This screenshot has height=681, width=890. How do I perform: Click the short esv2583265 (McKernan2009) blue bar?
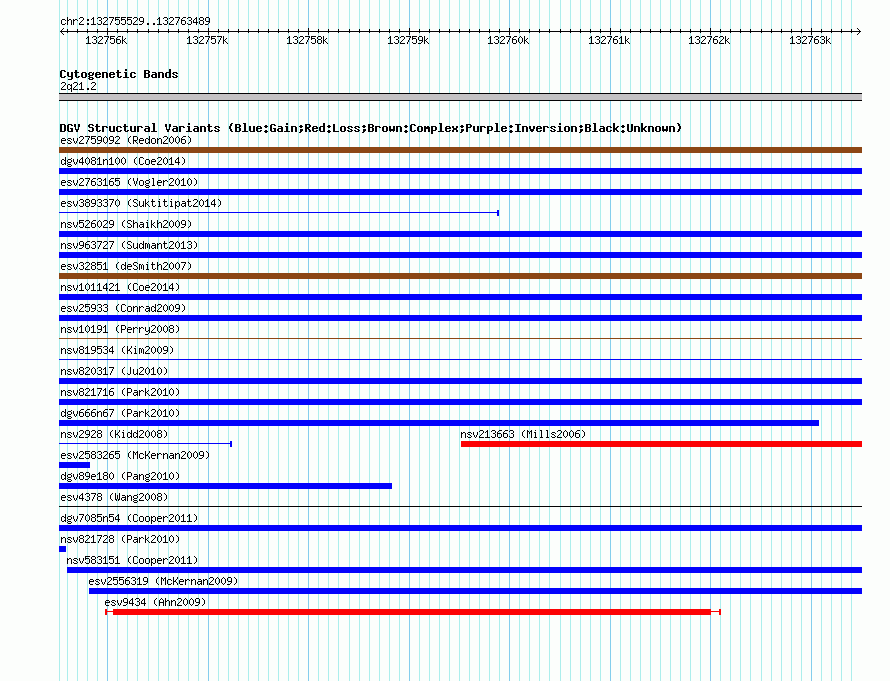[74, 465]
